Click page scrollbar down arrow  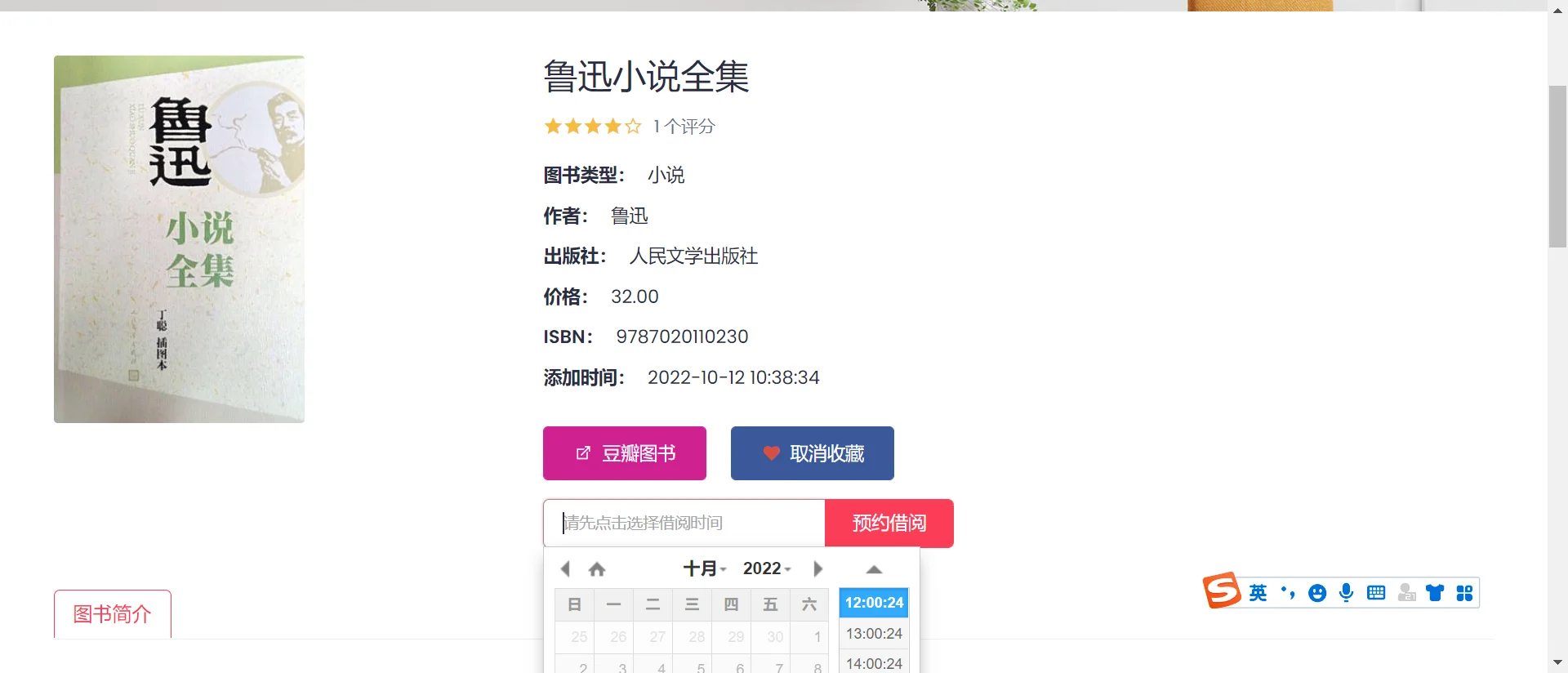1557,663
